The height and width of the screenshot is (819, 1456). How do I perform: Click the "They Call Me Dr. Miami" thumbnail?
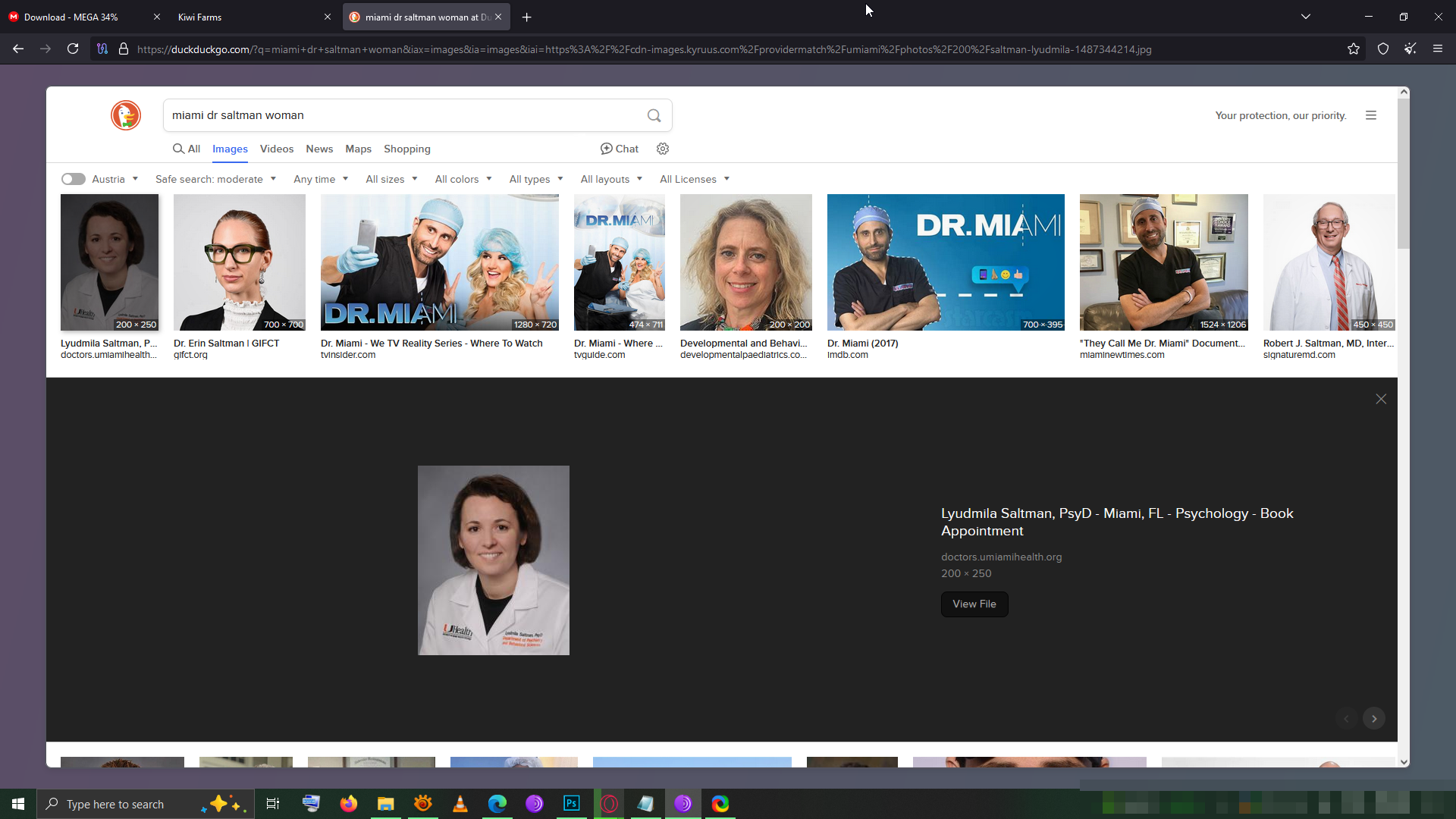[1164, 262]
